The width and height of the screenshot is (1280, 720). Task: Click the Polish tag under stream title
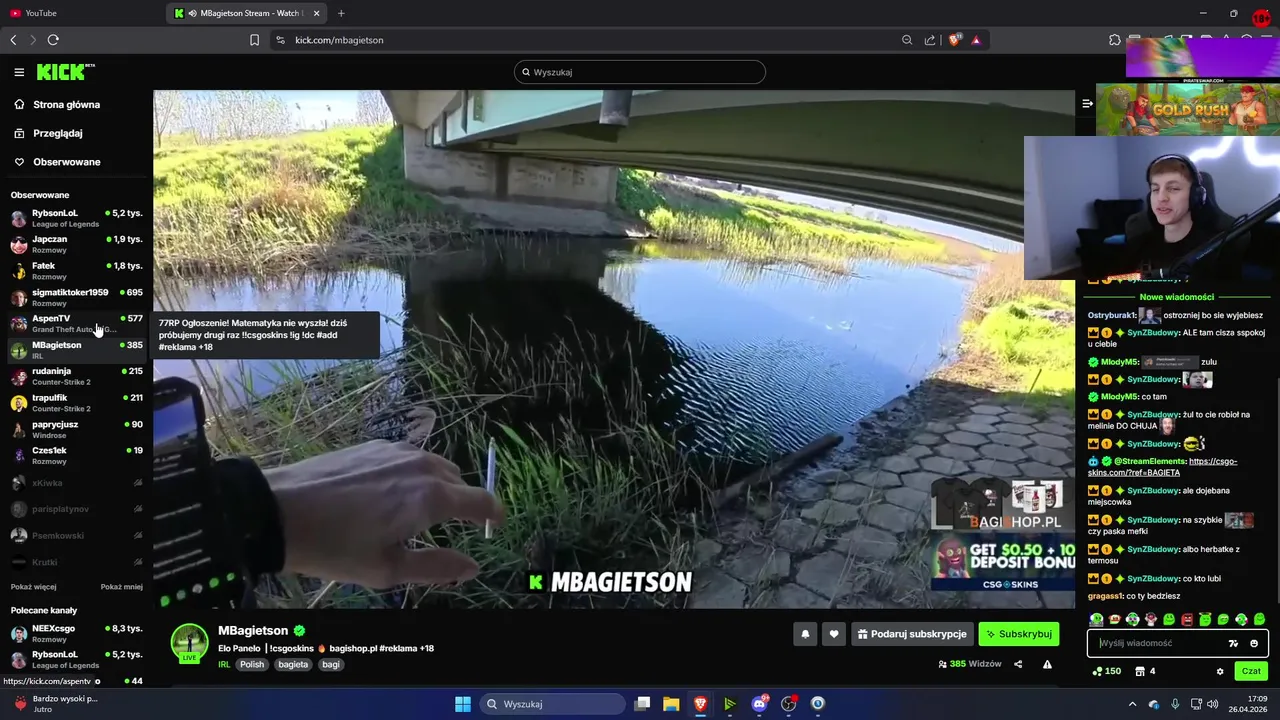252,664
